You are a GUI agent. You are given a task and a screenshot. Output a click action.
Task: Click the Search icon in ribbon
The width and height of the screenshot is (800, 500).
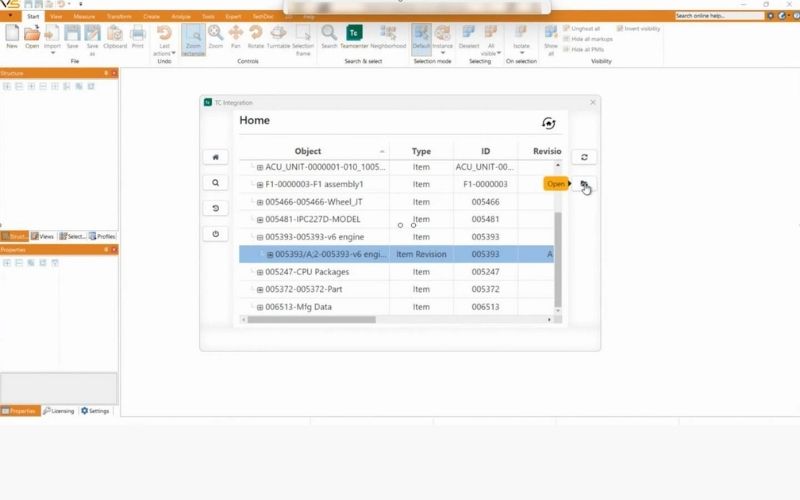pos(329,34)
